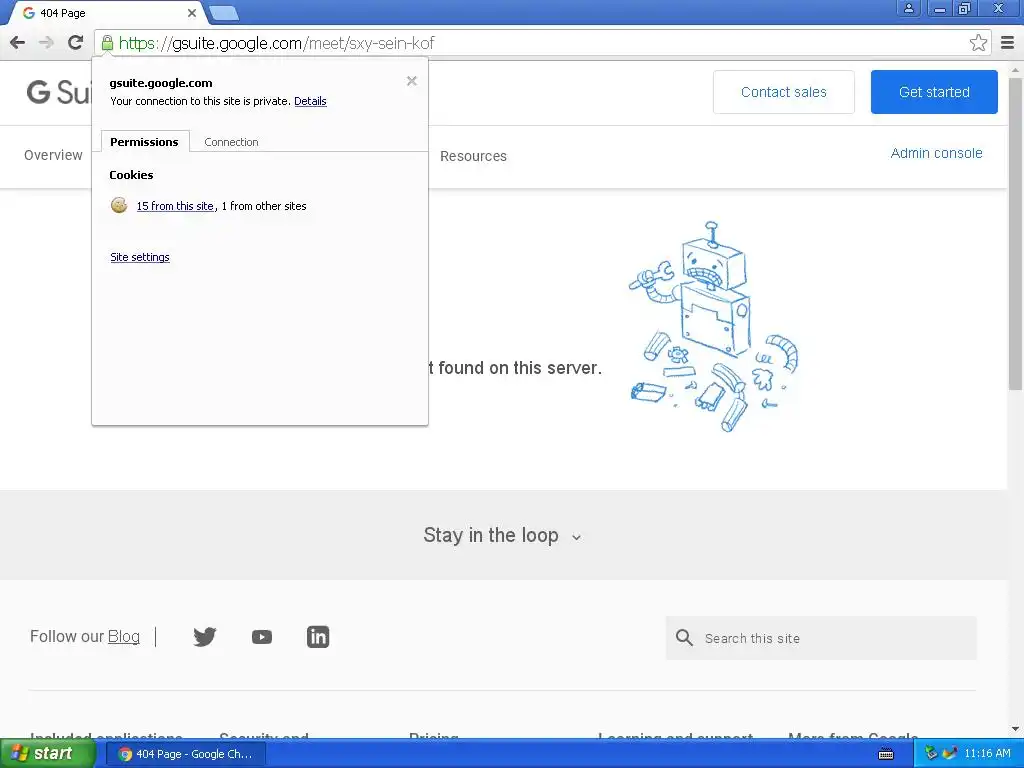1024x768 pixels.
Task: Click the first system tray notification icon
Action: tap(931, 753)
